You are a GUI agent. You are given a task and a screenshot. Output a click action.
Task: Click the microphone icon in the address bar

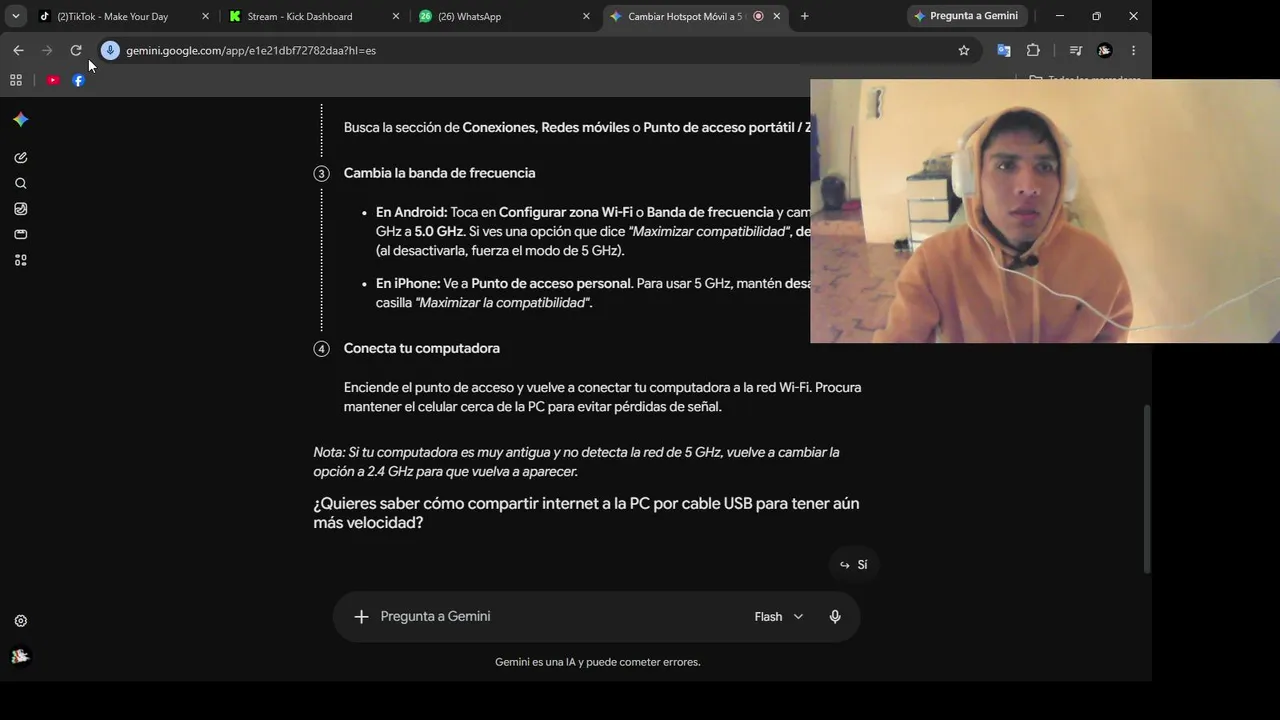pos(110,50)
